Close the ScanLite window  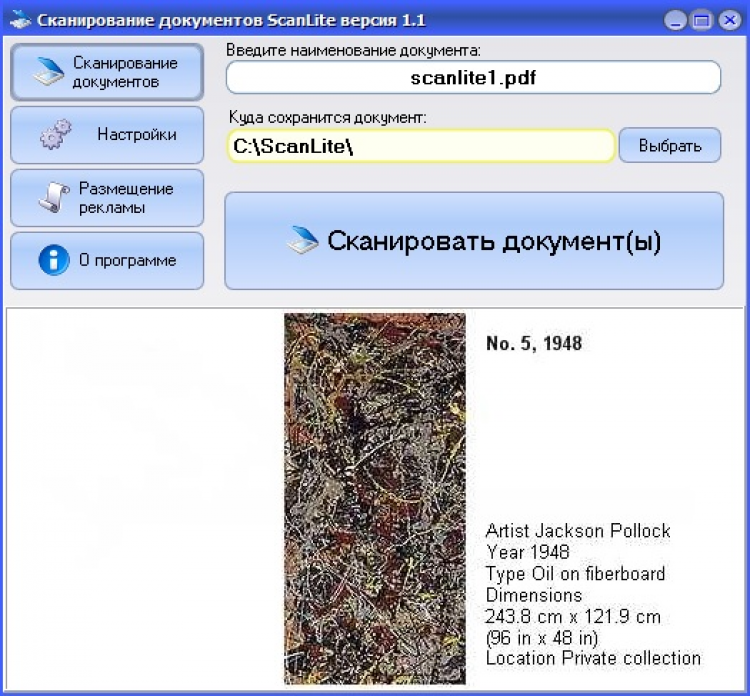pyautogui.click(x=727, y=20)
